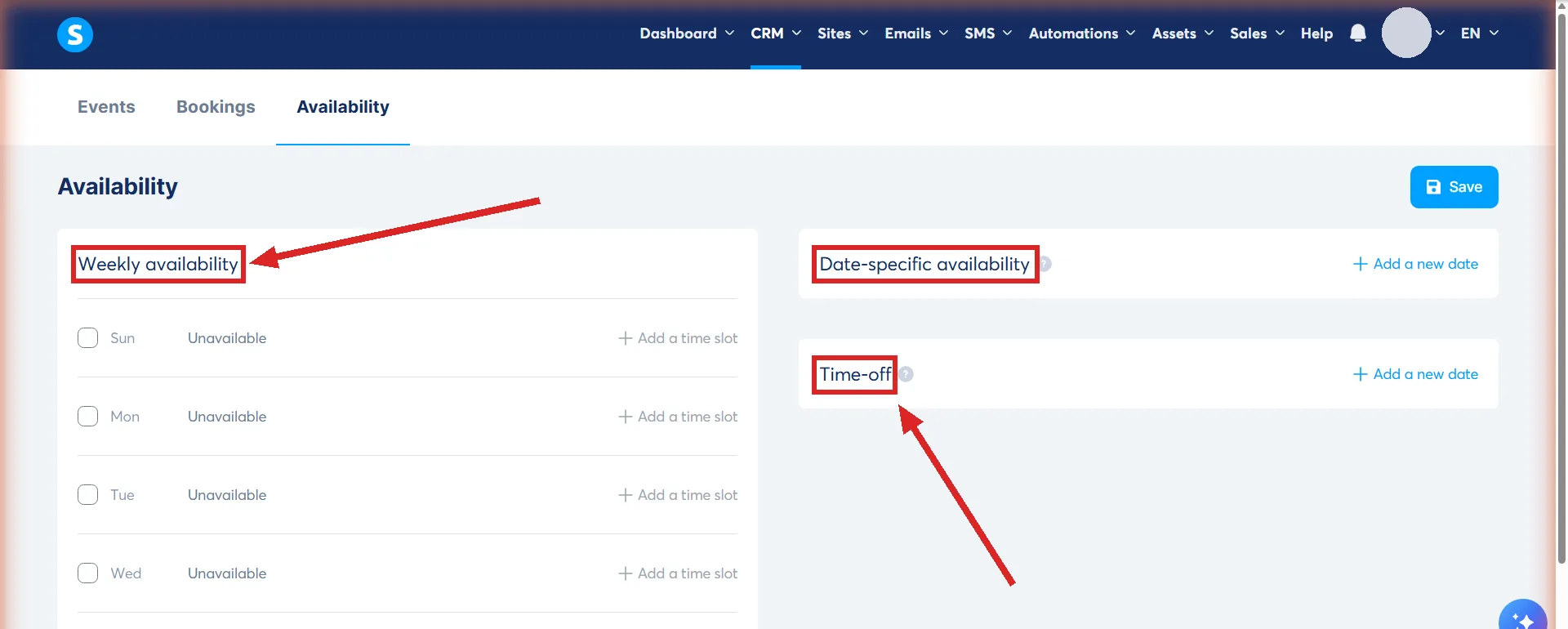Enable the Tue availability checkbox
Screen dimensions: 1568x629
(x=87, y=495)
